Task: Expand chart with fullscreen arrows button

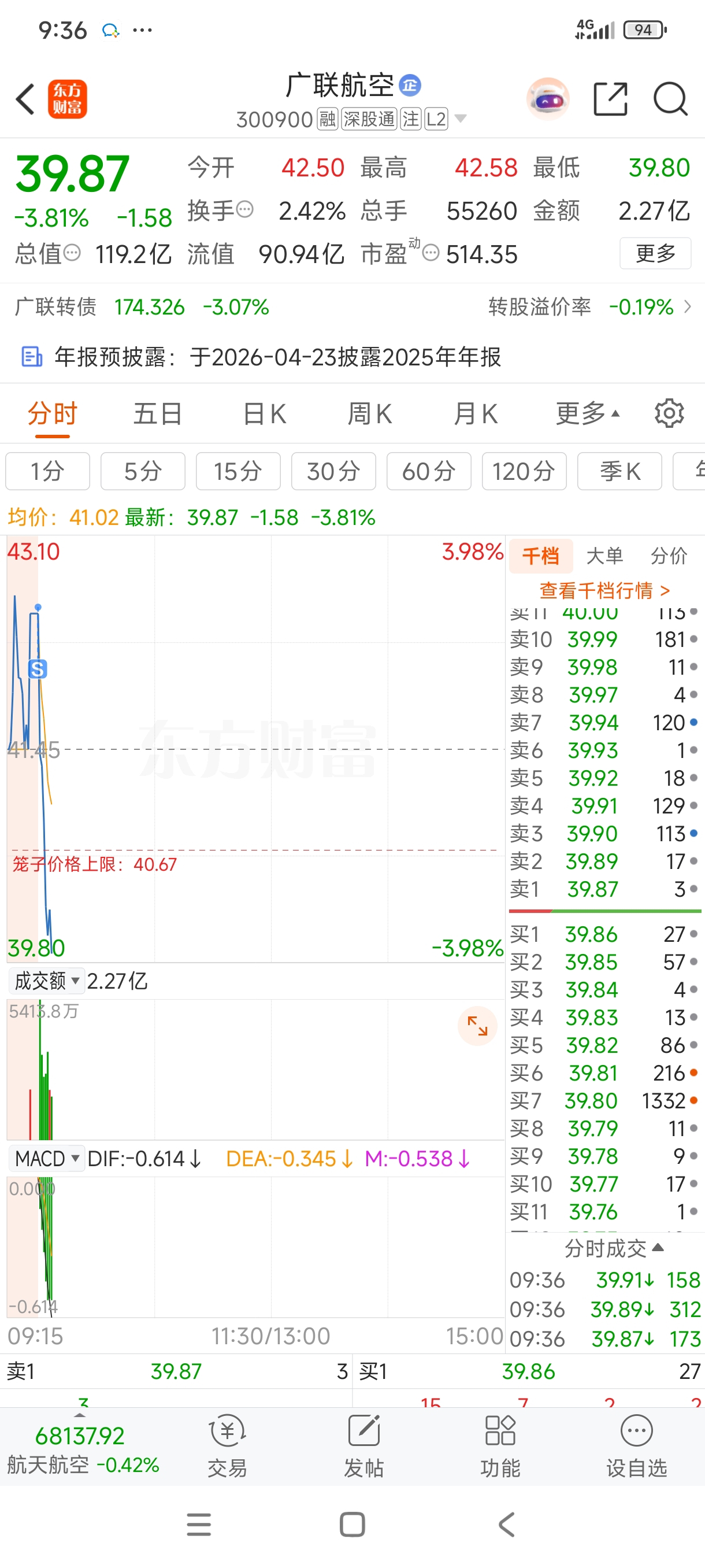Action: pos(477,1026)
